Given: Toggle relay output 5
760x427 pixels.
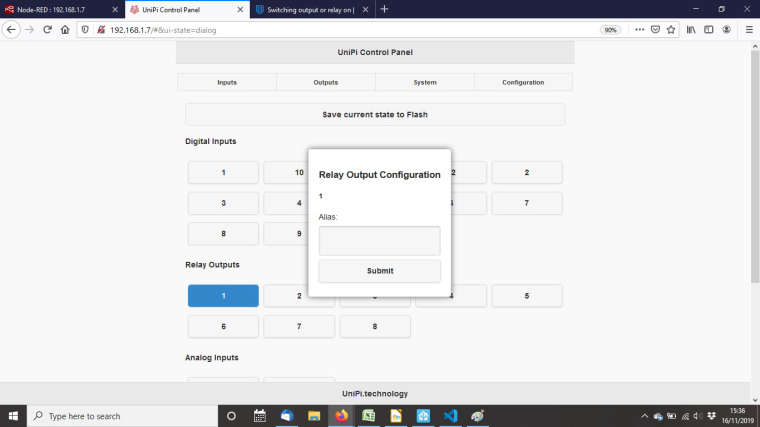Looking at the screenshot, I should point(527,296).
